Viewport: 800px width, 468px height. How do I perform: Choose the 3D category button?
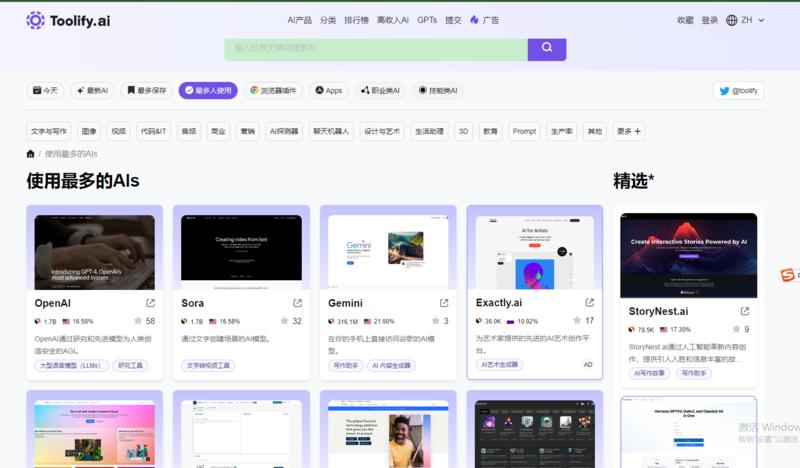point(463,131)
